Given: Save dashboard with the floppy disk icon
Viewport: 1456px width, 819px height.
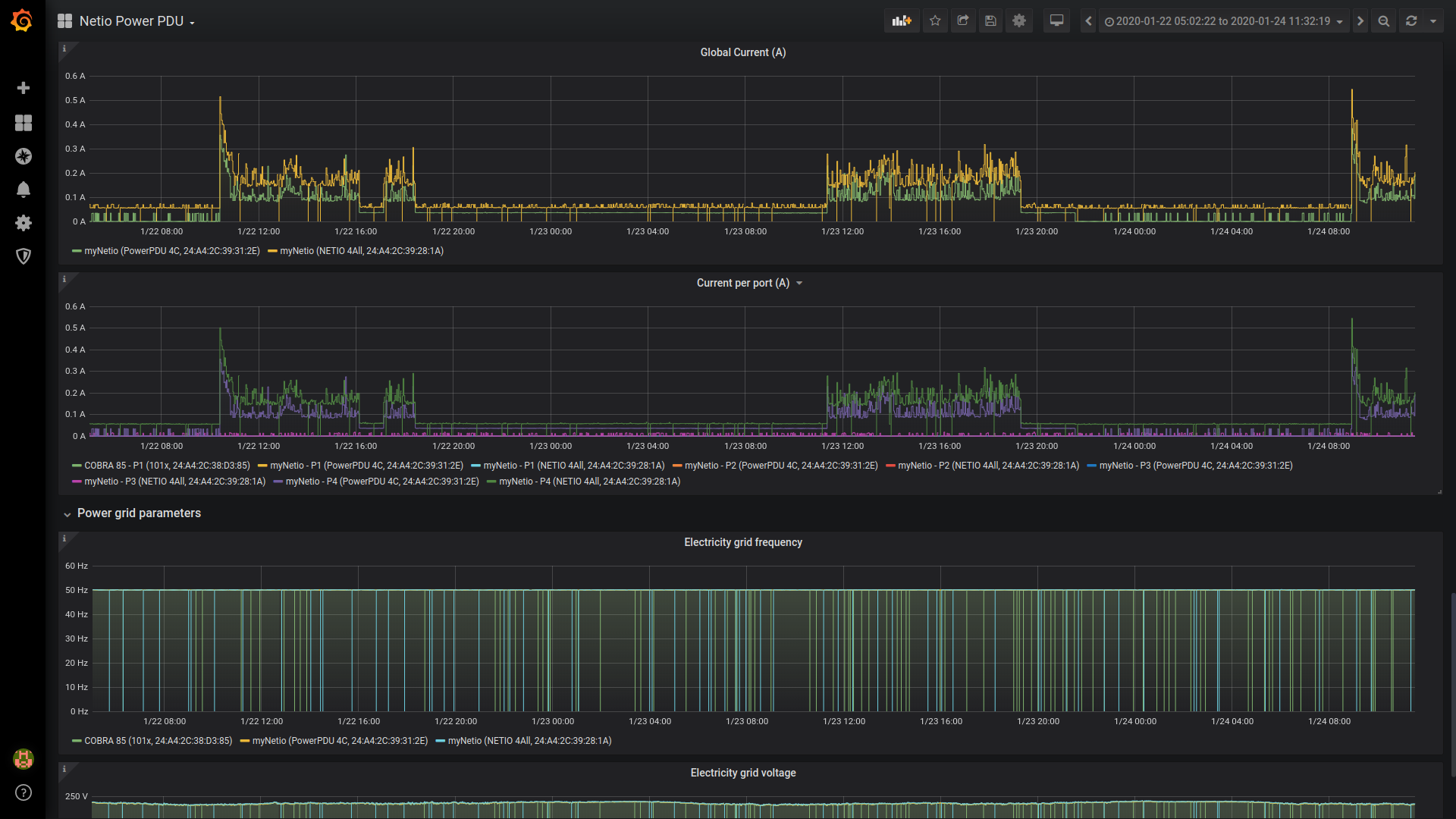Looking at the screenshot, I should pyautogui.click(x=990, y=21).
